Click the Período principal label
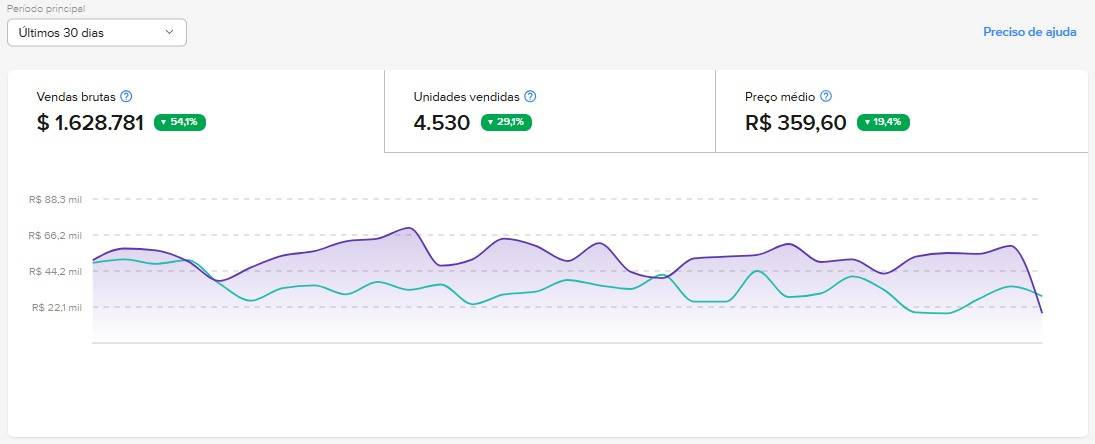Screen dimensions: 1095x444 click(x=46, y=9)
